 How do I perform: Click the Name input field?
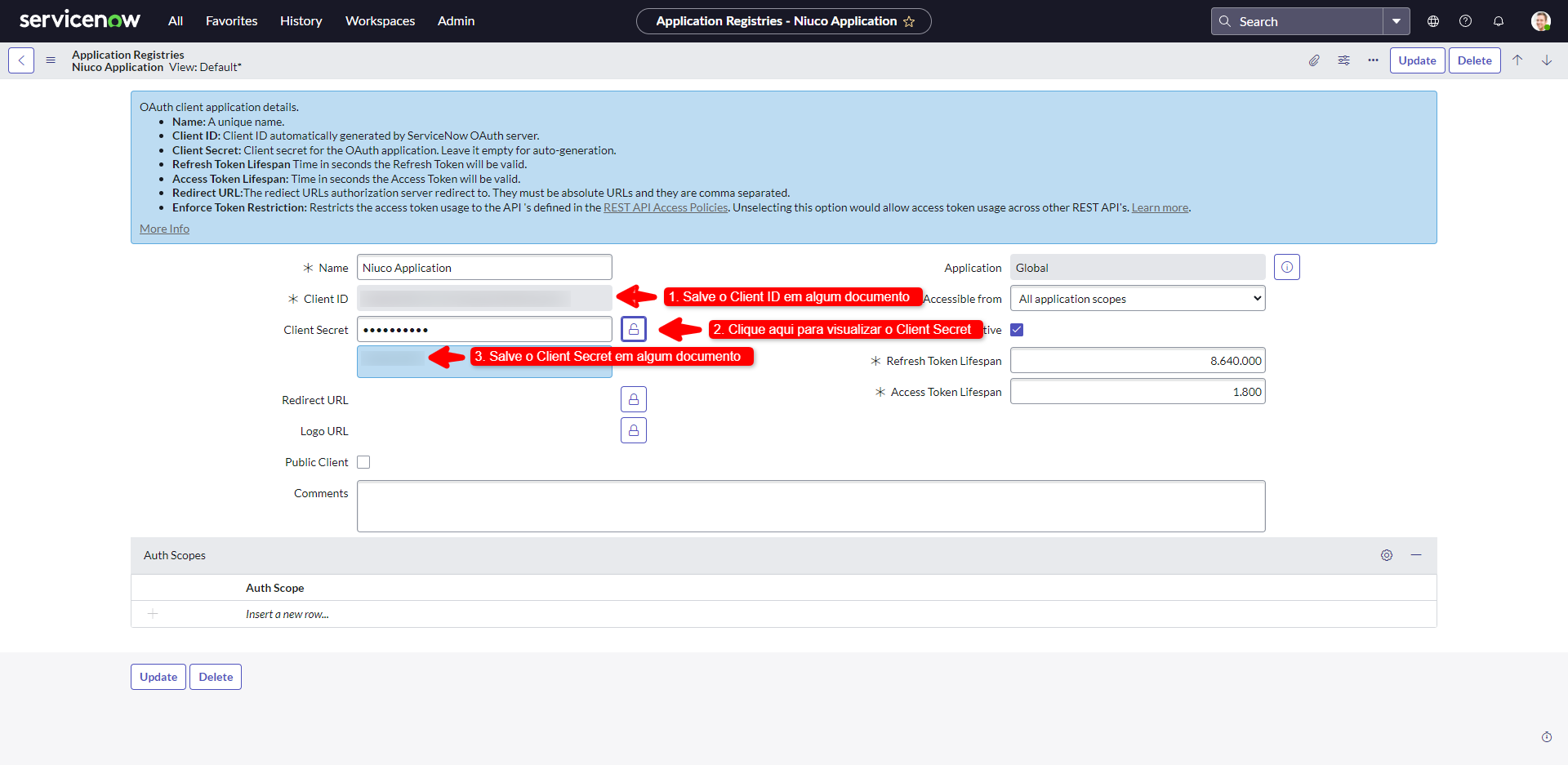point(484,268)
